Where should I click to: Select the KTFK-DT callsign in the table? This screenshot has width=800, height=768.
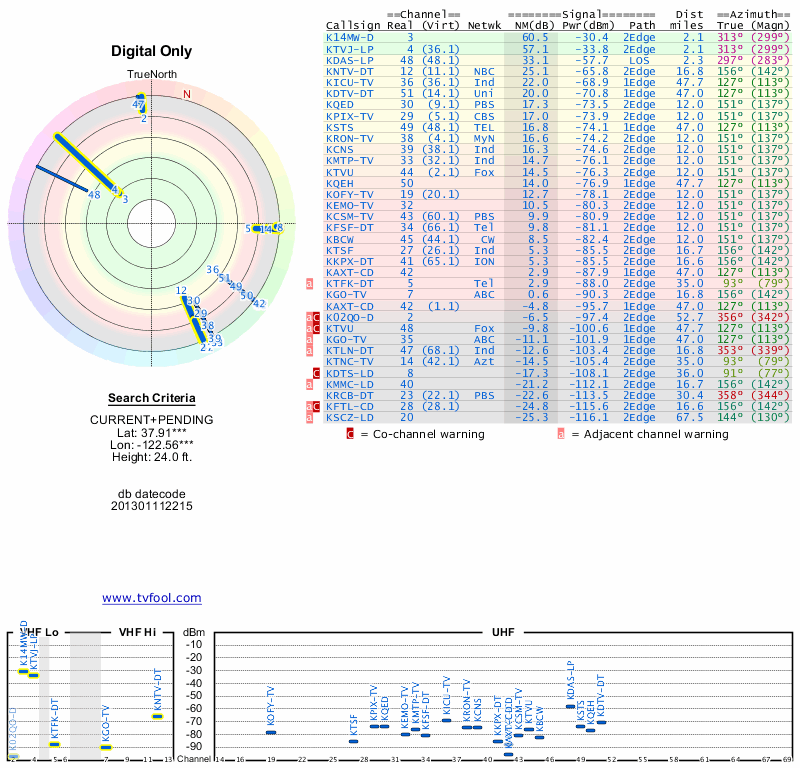350,284
